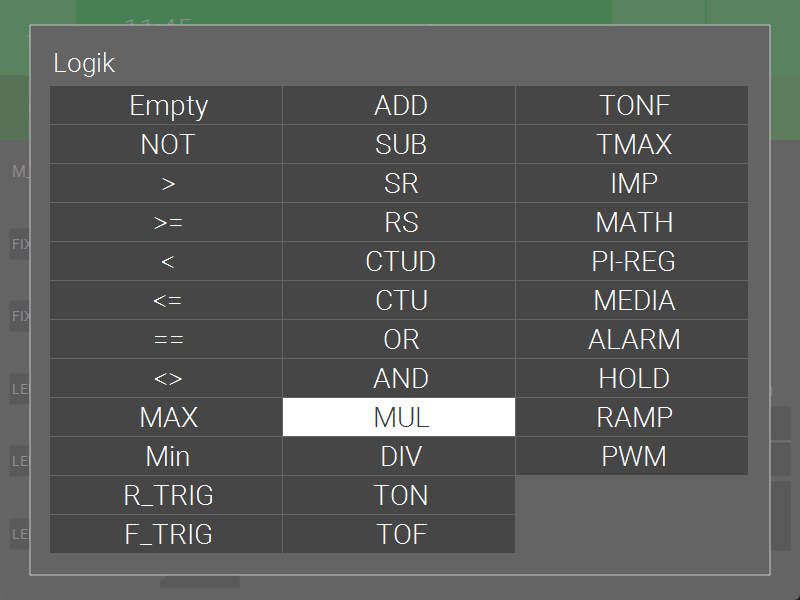Pick the ALARM function block
Image resolution: width=800 pixels, height=600 pixels.
coord(633,339)
